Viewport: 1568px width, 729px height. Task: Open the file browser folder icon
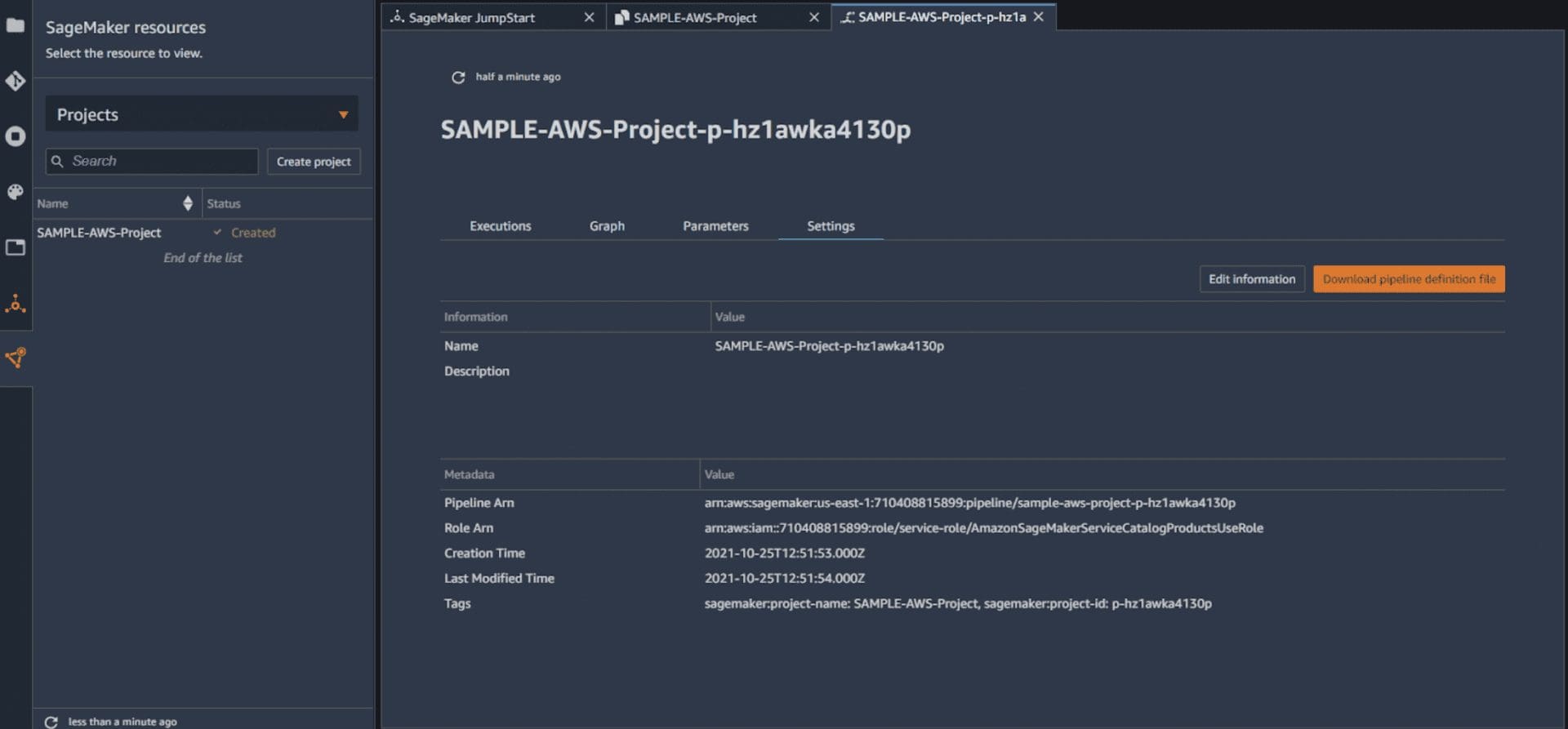15,25
